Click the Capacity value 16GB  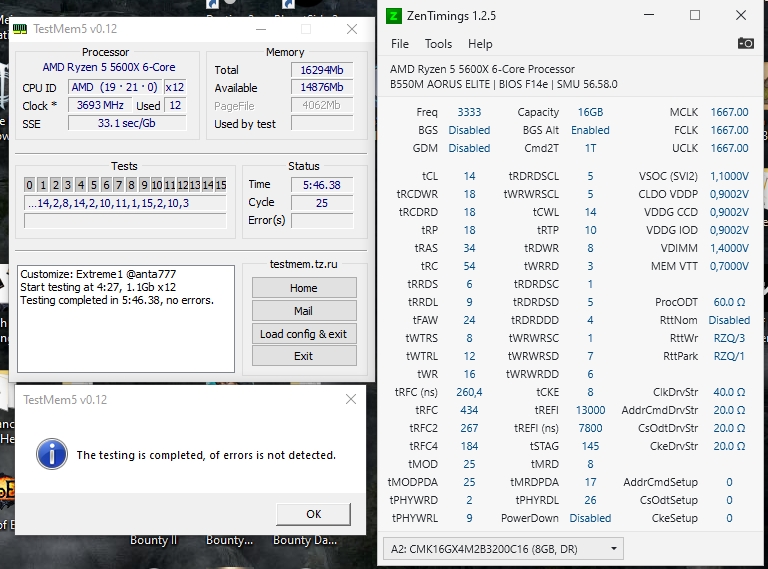[x=590, y=112]
